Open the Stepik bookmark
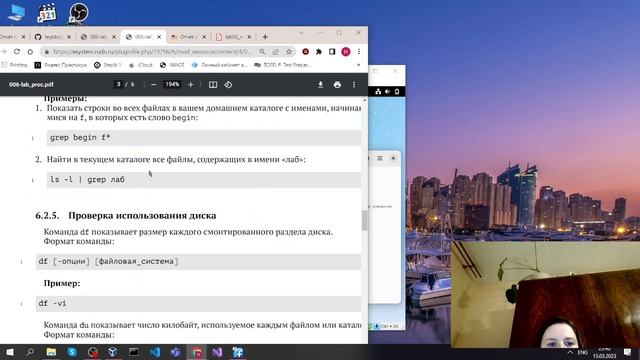This screenshot has height=360, width=640. 107,65
